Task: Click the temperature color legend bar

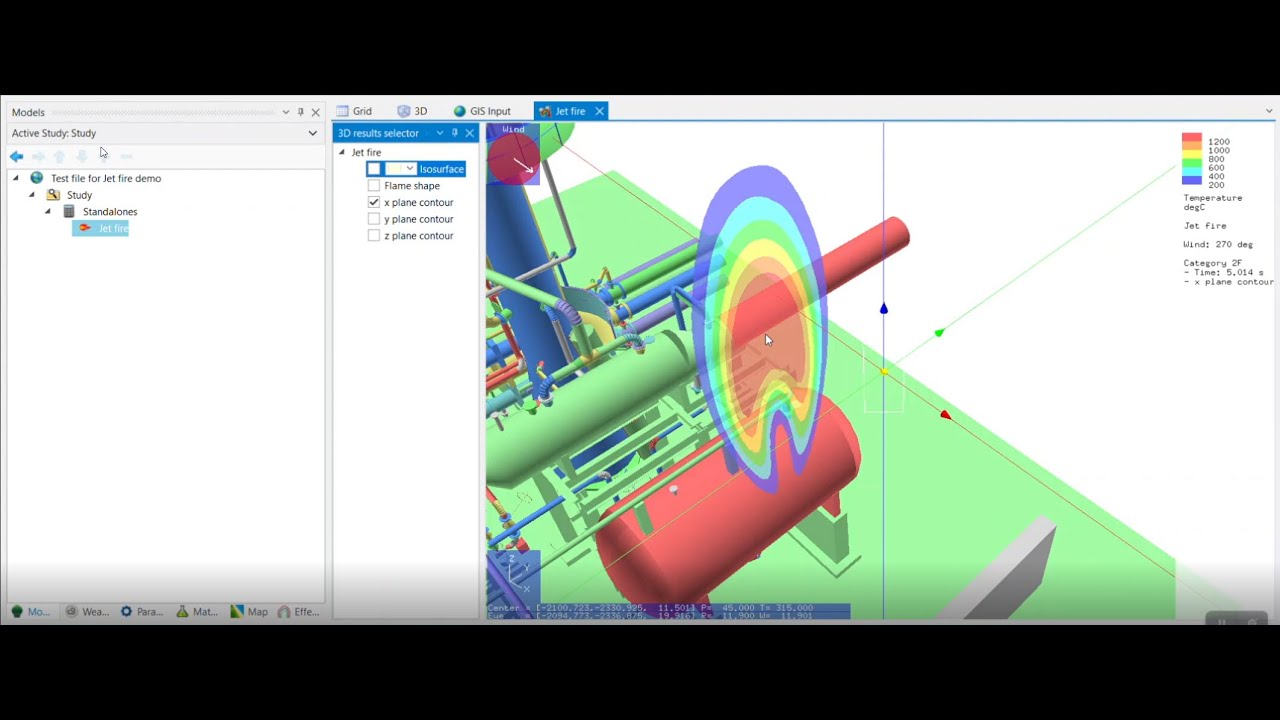Action: coord(1191,159)
